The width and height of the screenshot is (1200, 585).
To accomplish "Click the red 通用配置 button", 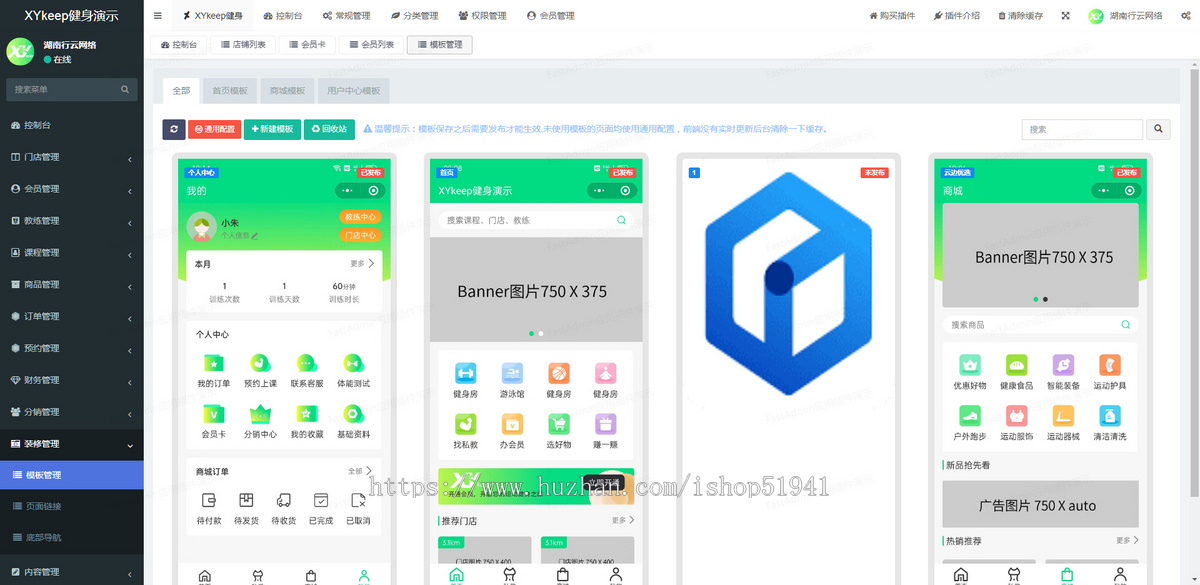I will pyautogui.click(x=215, y=129).
